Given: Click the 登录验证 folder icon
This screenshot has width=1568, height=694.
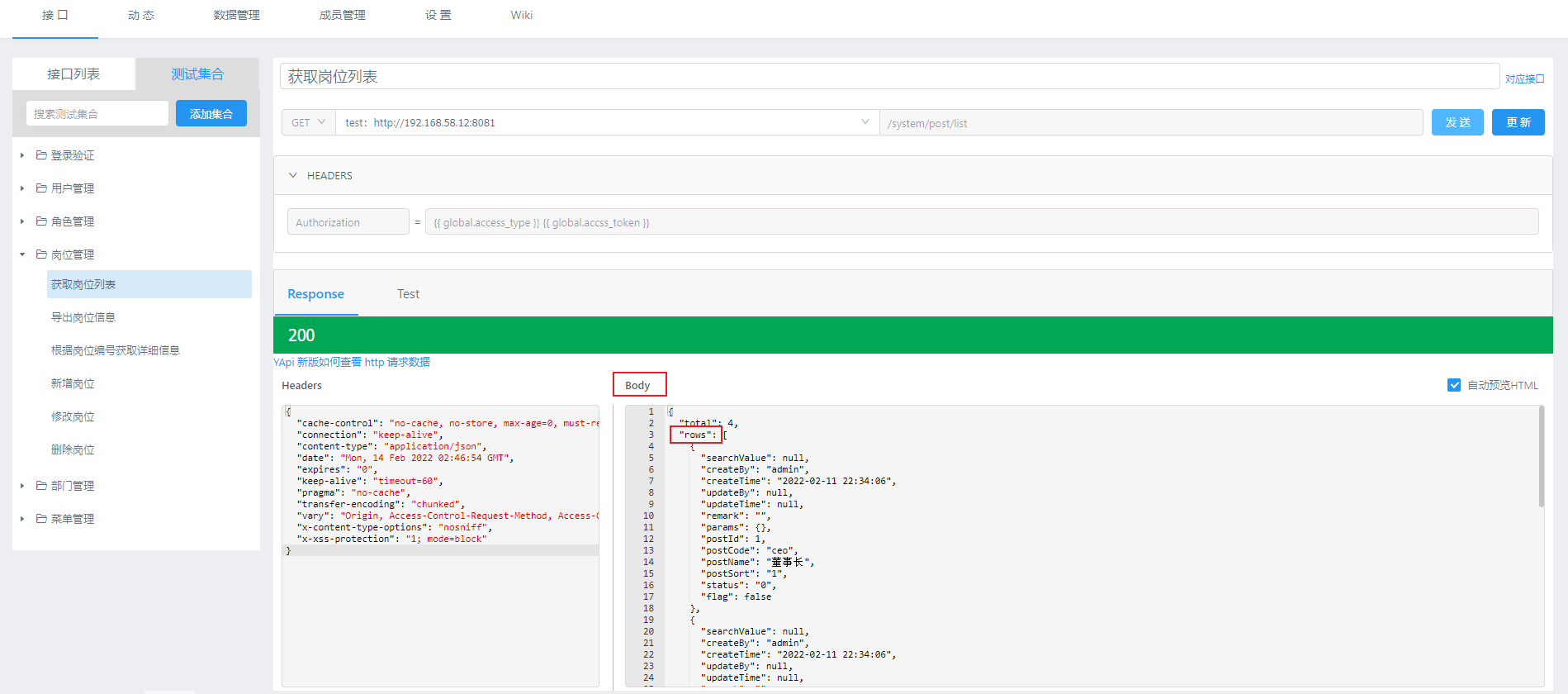Looking at the screenshot, I should pyautogui.click(x=41, y=155).
